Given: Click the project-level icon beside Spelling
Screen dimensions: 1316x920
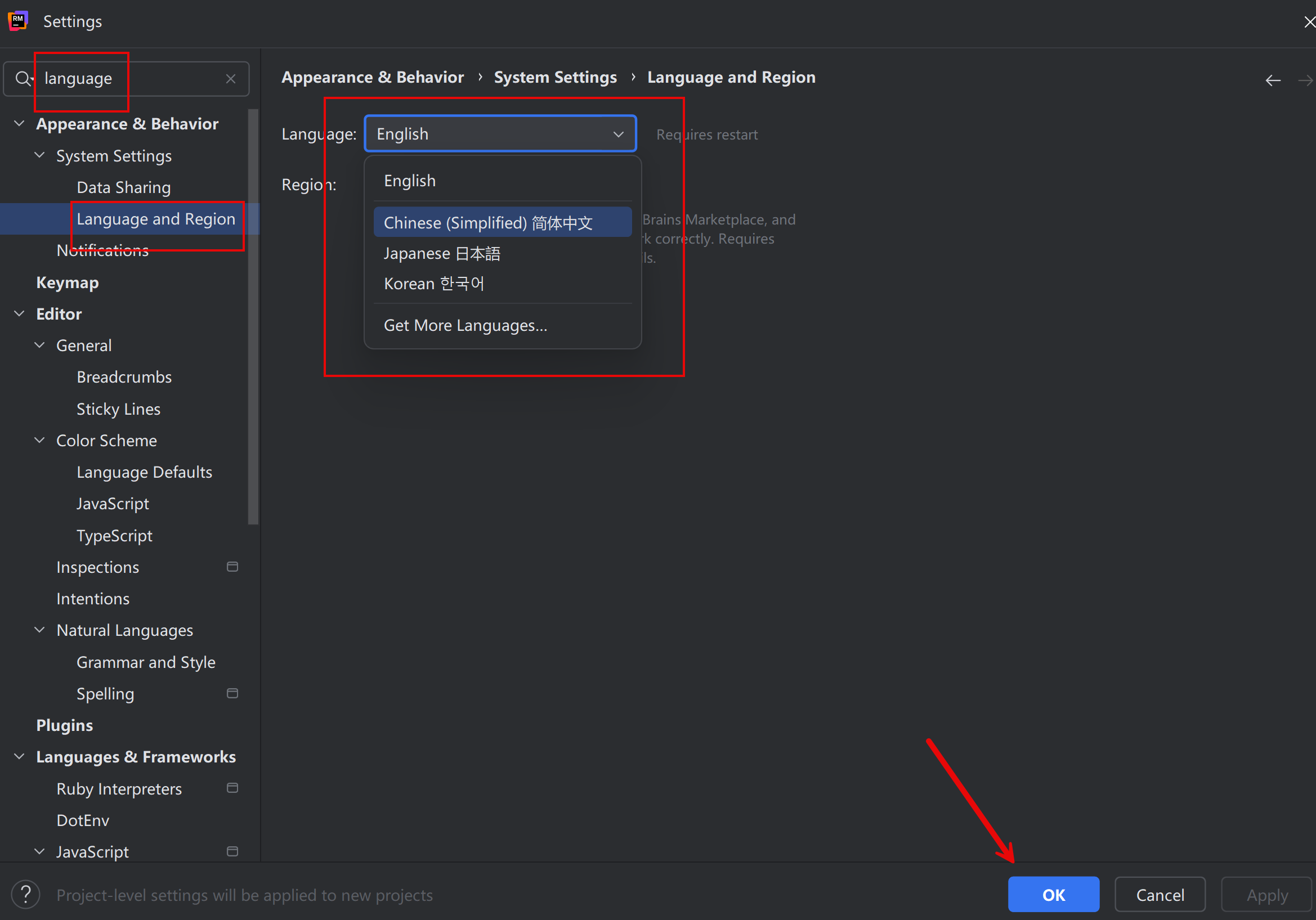Looking at the screenshot, I should [x=232, y=693].
